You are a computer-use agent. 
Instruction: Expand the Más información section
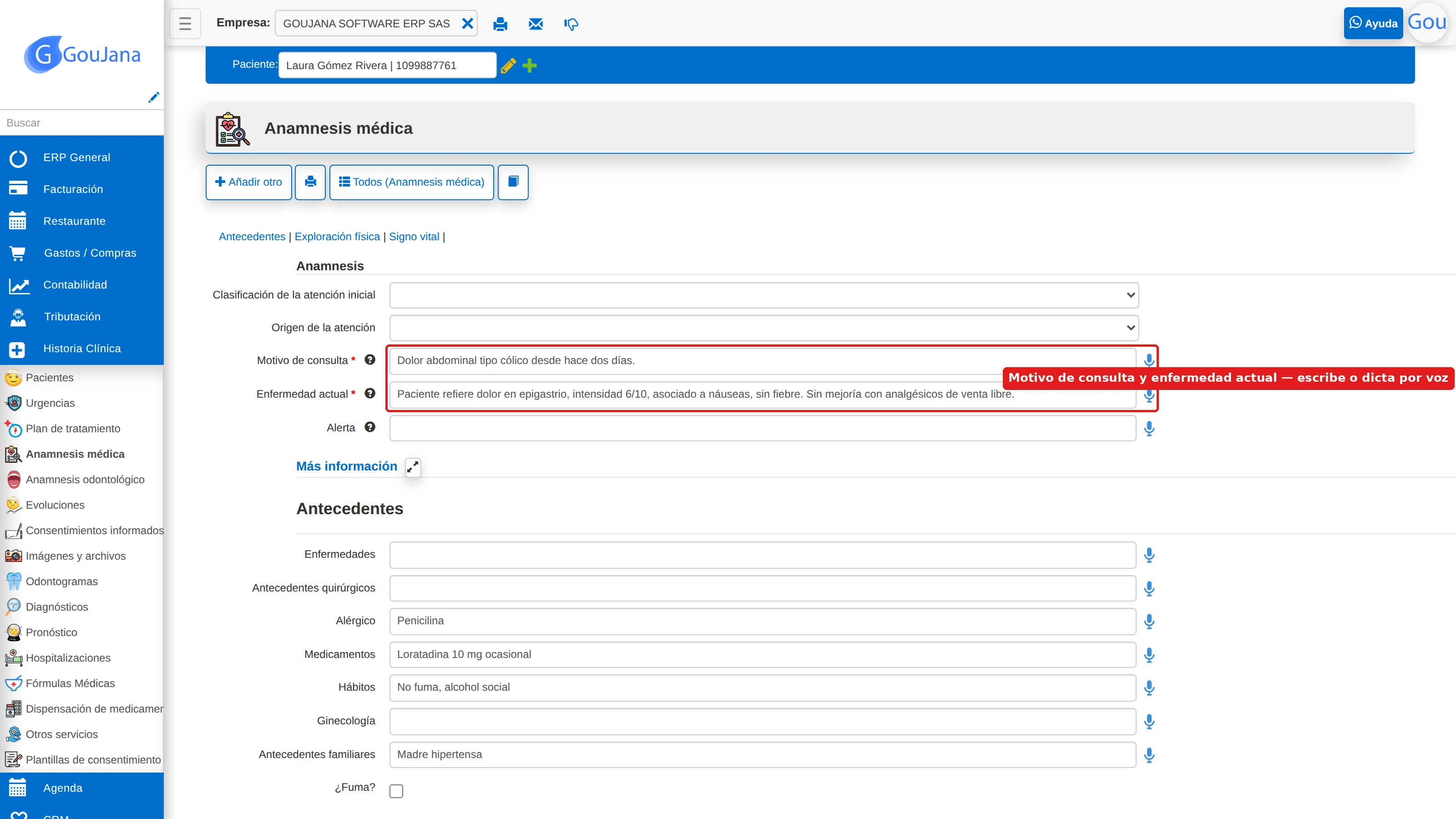pyautogui.click(x=413, y=467)
